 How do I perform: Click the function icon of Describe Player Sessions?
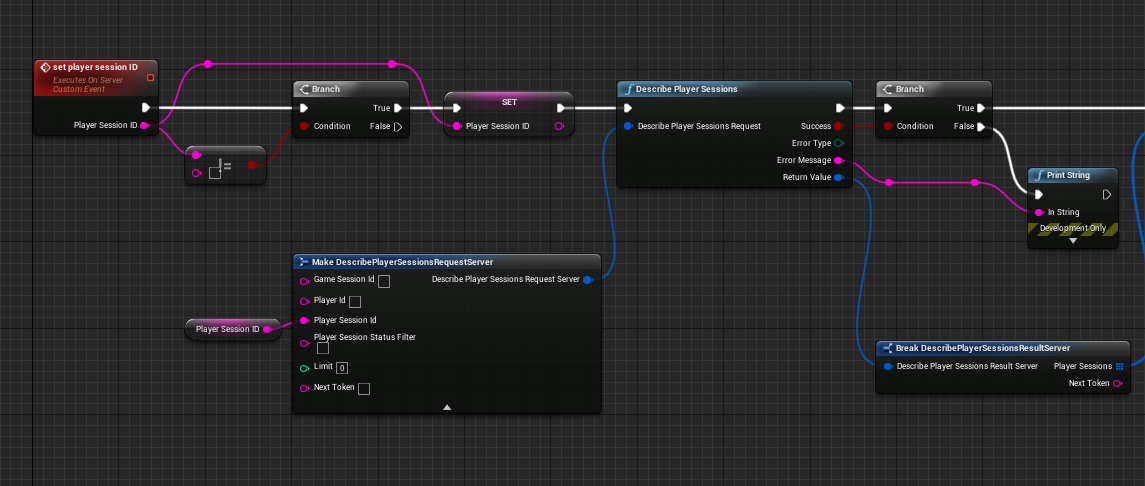click(x=628, y=89)
